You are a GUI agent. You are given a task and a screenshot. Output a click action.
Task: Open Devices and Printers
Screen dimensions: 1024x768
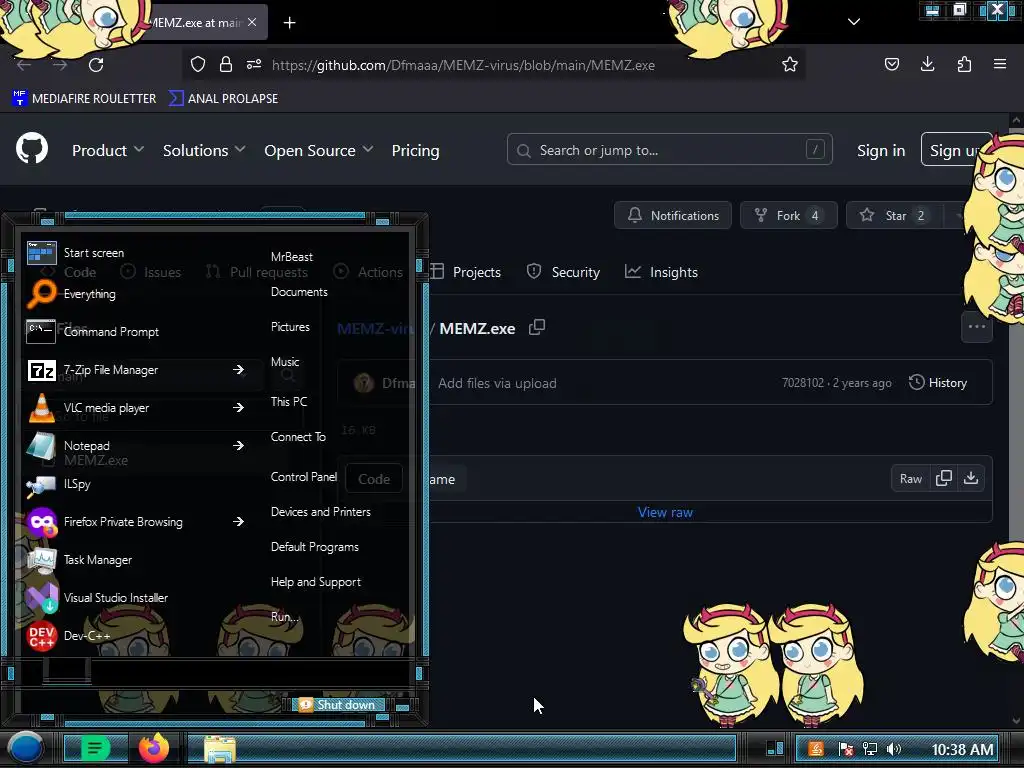pyautogui.click(x=321, y=512)
